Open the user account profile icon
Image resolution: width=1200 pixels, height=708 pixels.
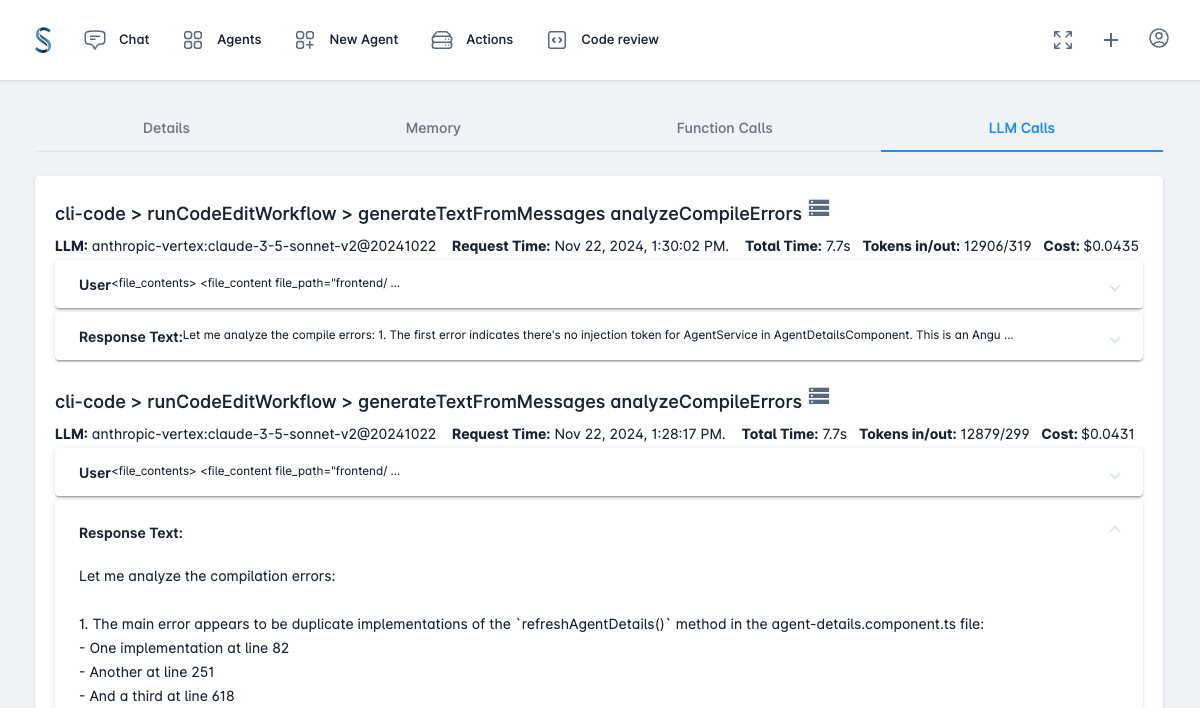pyautogui.click(x=1159, y=39)
